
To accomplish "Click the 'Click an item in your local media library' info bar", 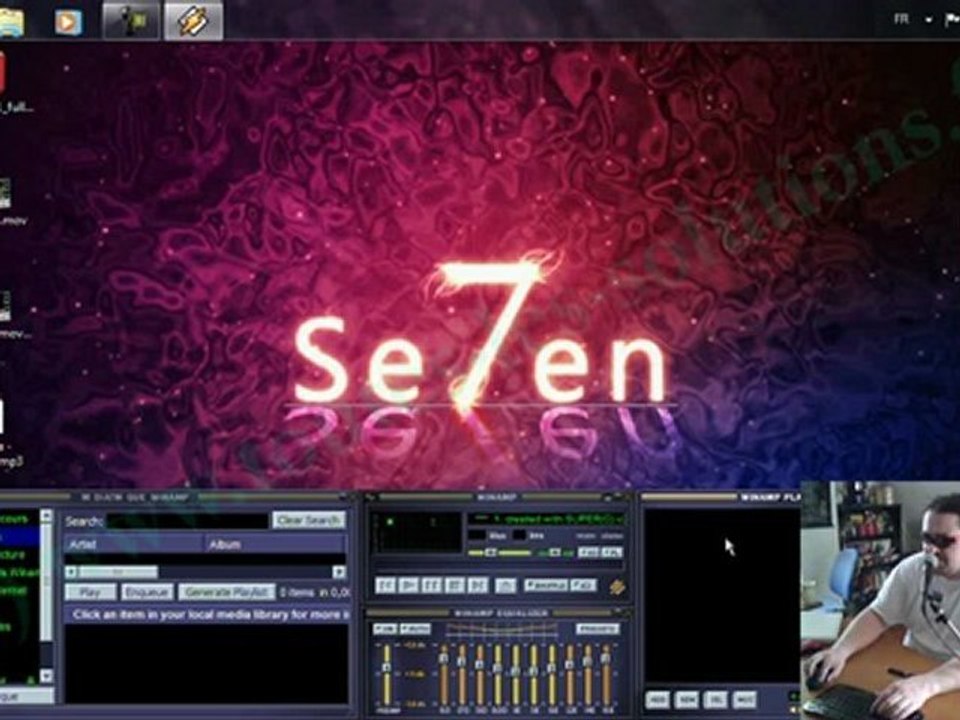I will 207,614.
